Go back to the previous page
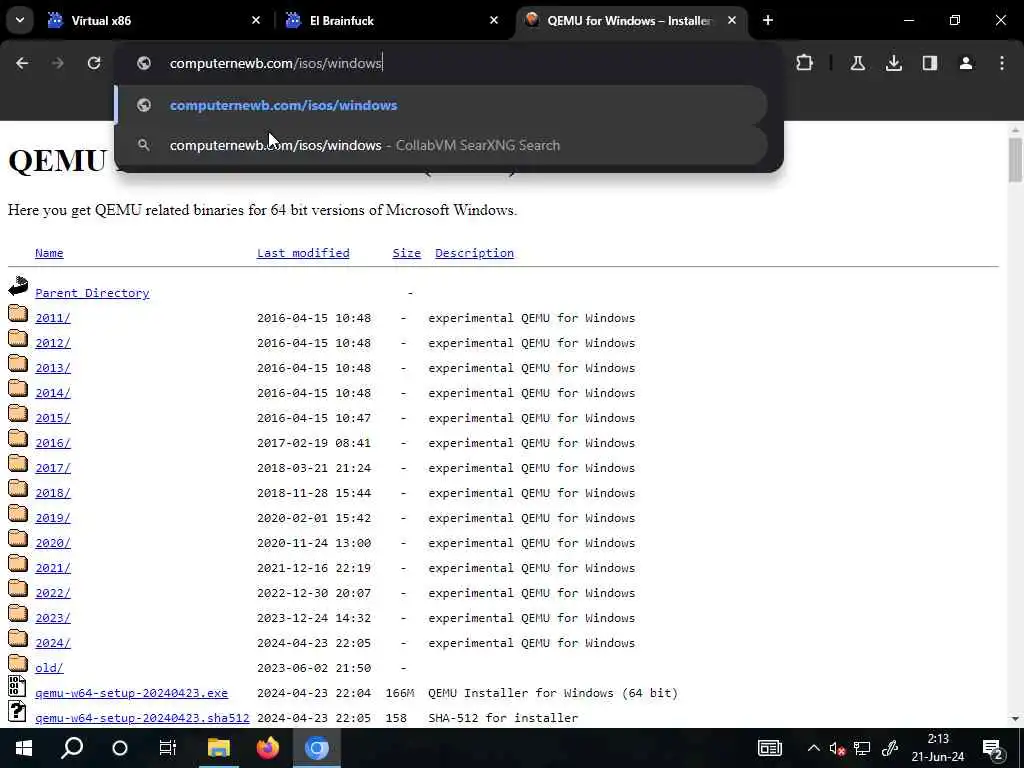Screen dimensions: 1024x768 point(22,63)
